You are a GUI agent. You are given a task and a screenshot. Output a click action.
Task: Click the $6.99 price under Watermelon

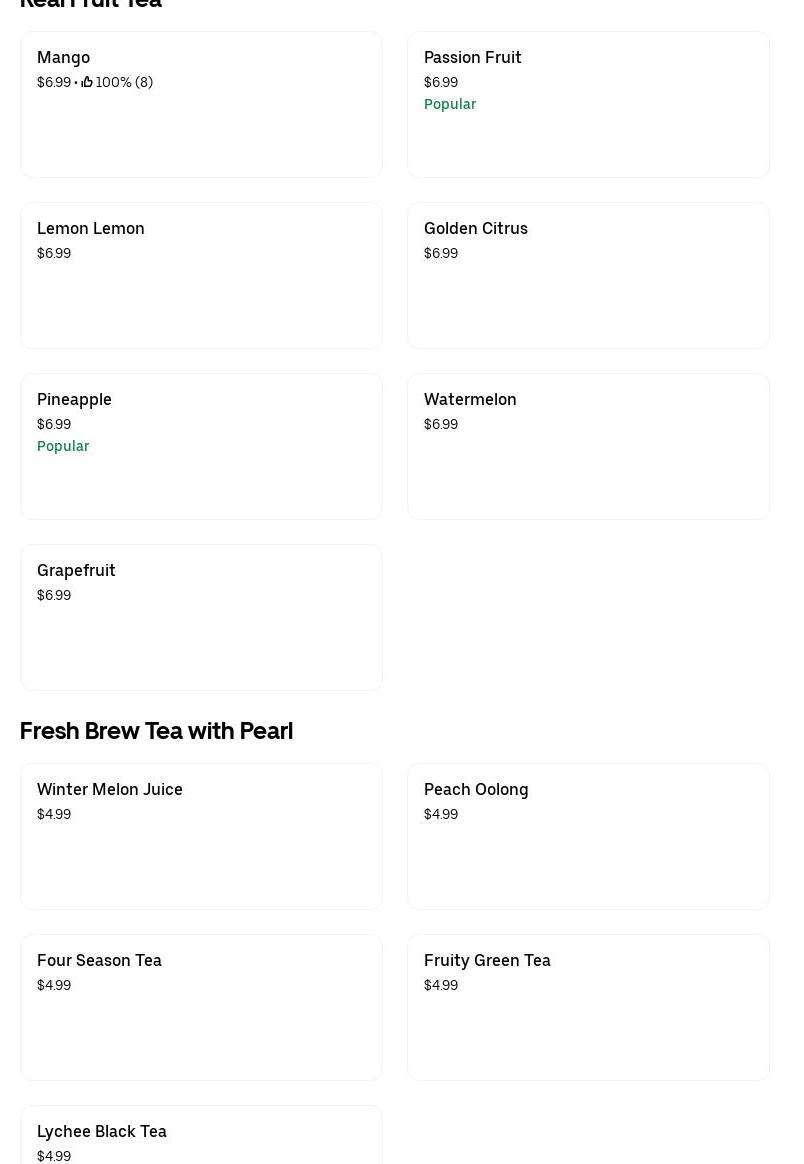click(x=441, y=424)
